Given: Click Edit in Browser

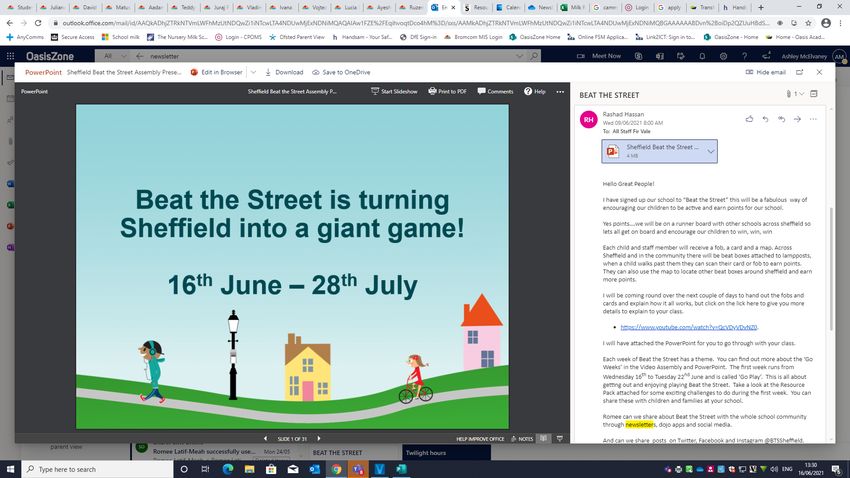Looking at the screenshot, I should (216, 72).
